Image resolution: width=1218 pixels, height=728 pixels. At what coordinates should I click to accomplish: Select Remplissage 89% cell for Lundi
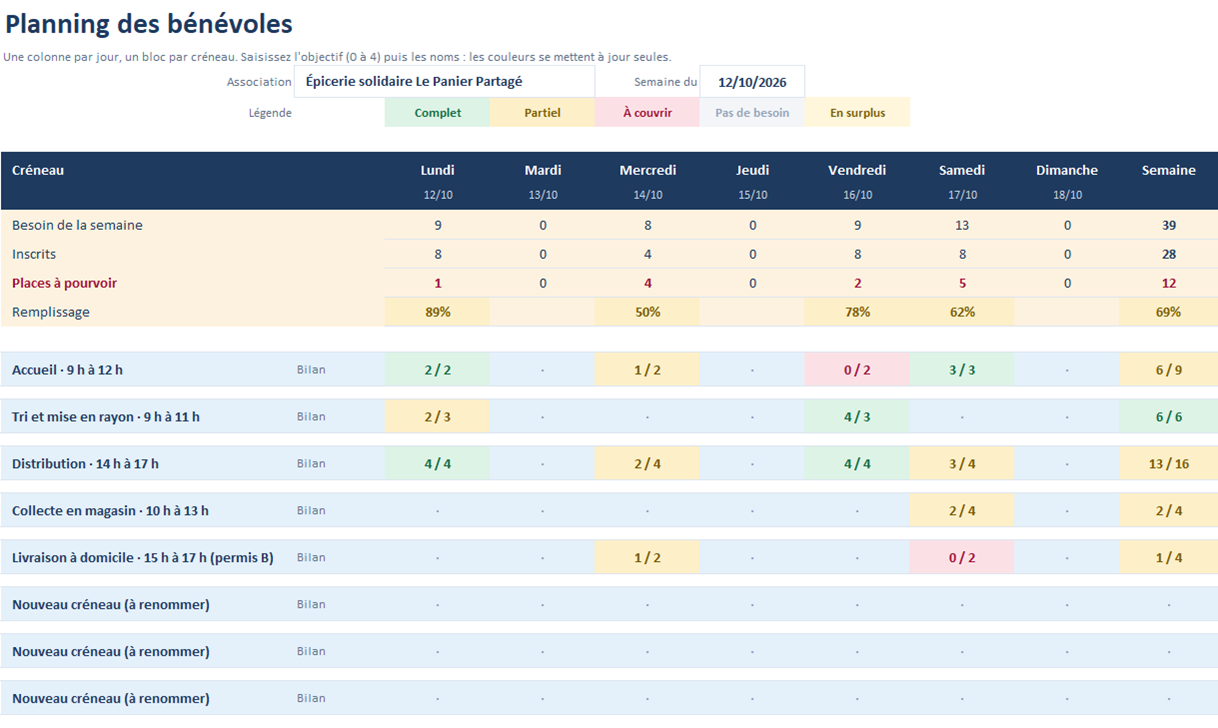tap(437, 312)
